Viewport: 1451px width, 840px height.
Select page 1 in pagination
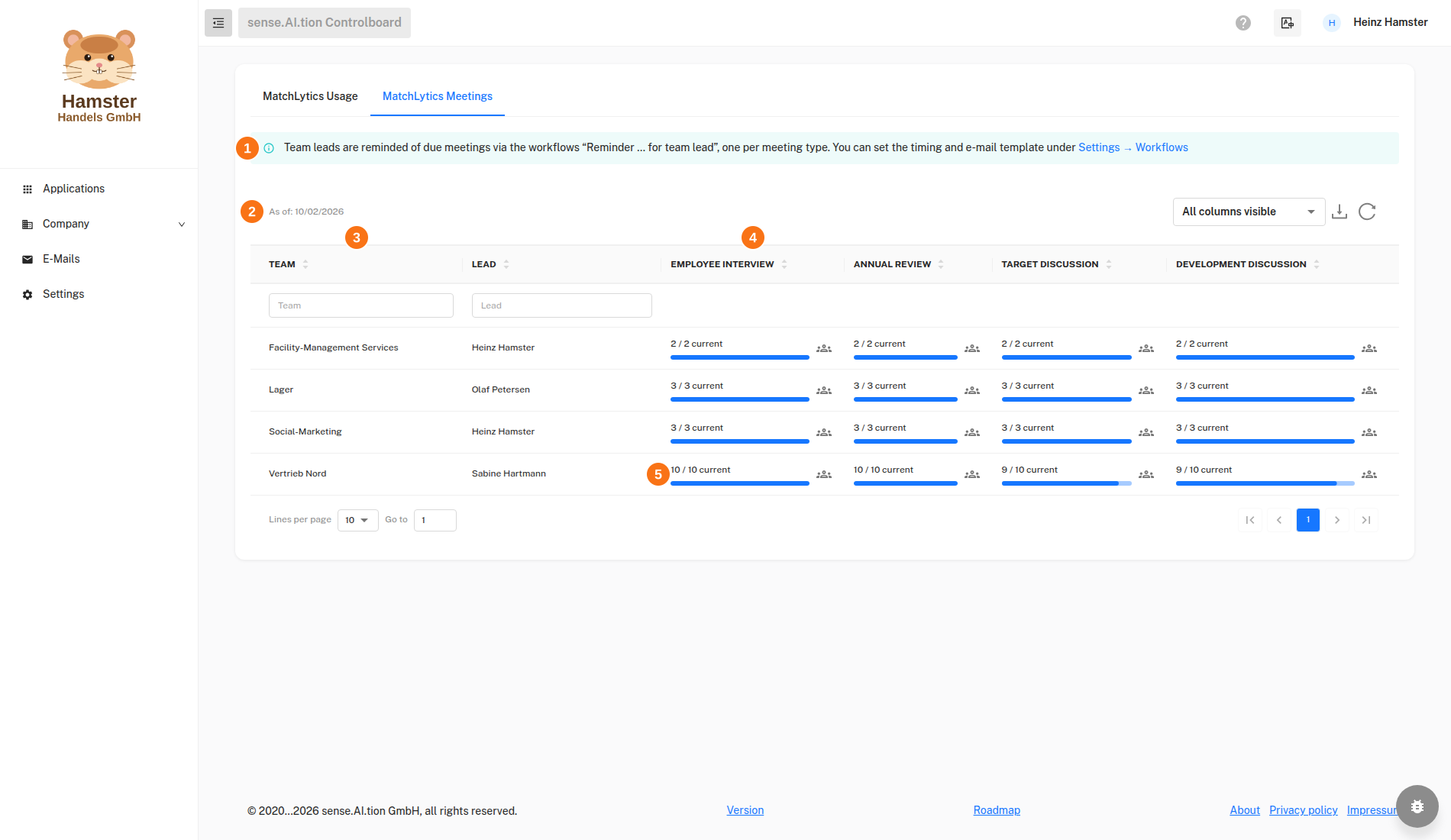tap(1308, 520)
